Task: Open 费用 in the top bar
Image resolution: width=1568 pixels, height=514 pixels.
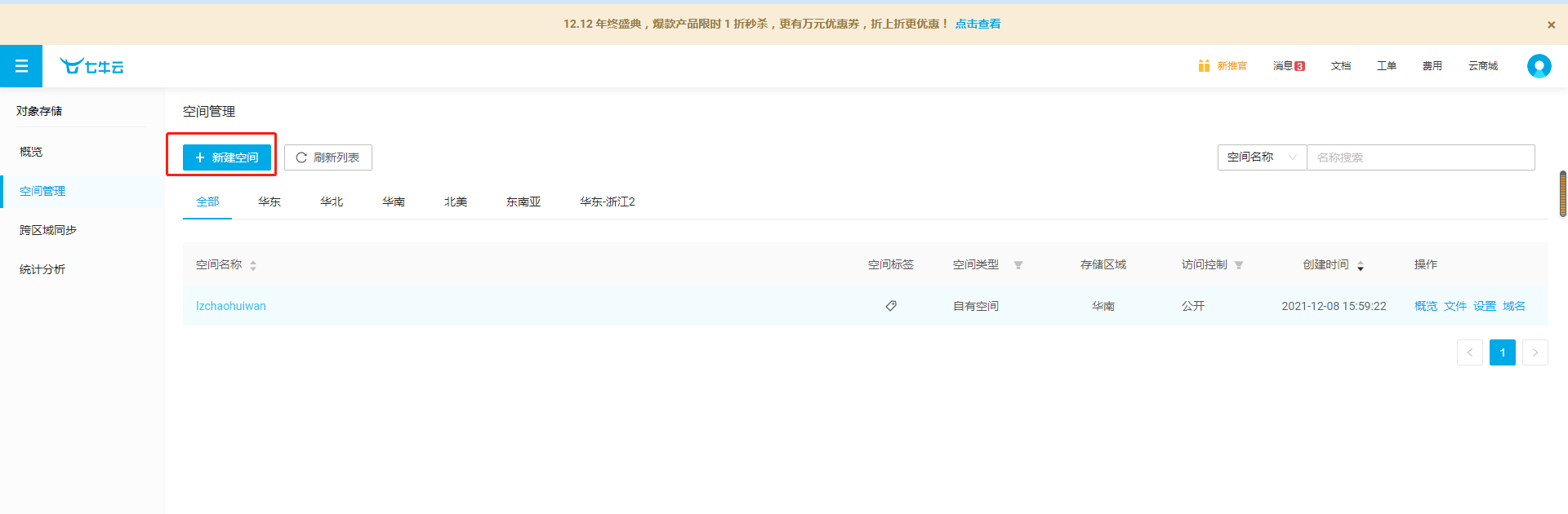Action: (1432, 66)
